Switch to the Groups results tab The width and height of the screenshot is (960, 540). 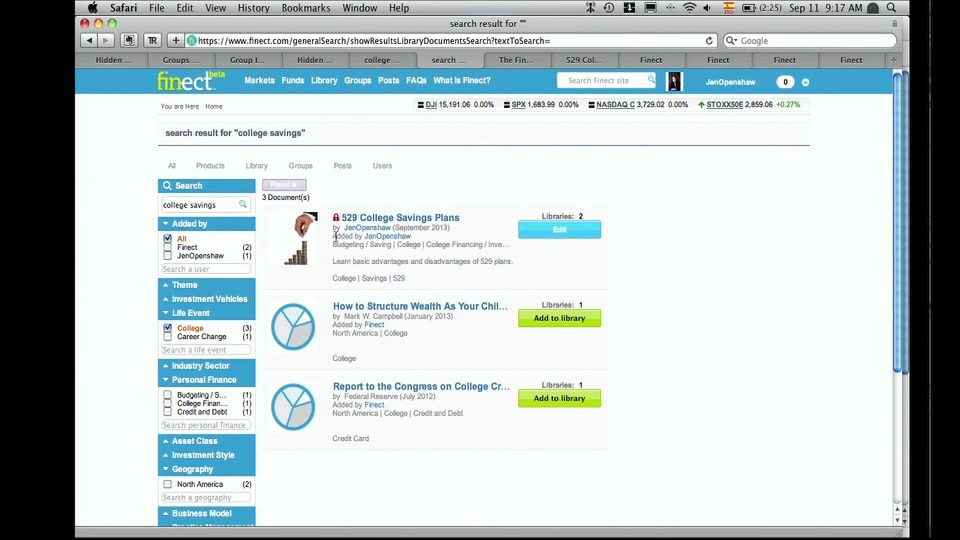[301, 166]
